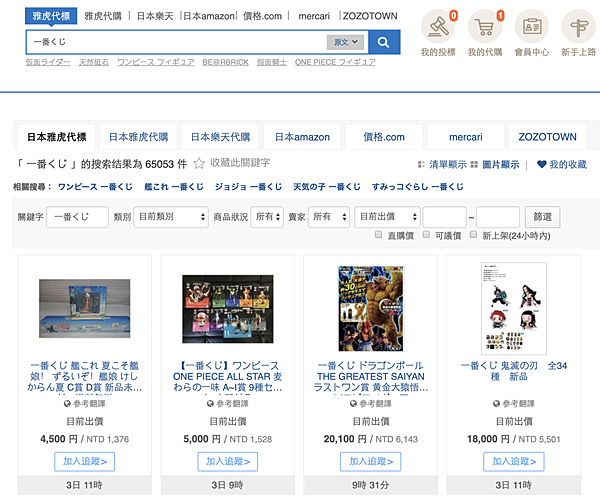Click 加入追蹤 for 20,100 円 item
The image size is (600, 502).
point(371,461)
